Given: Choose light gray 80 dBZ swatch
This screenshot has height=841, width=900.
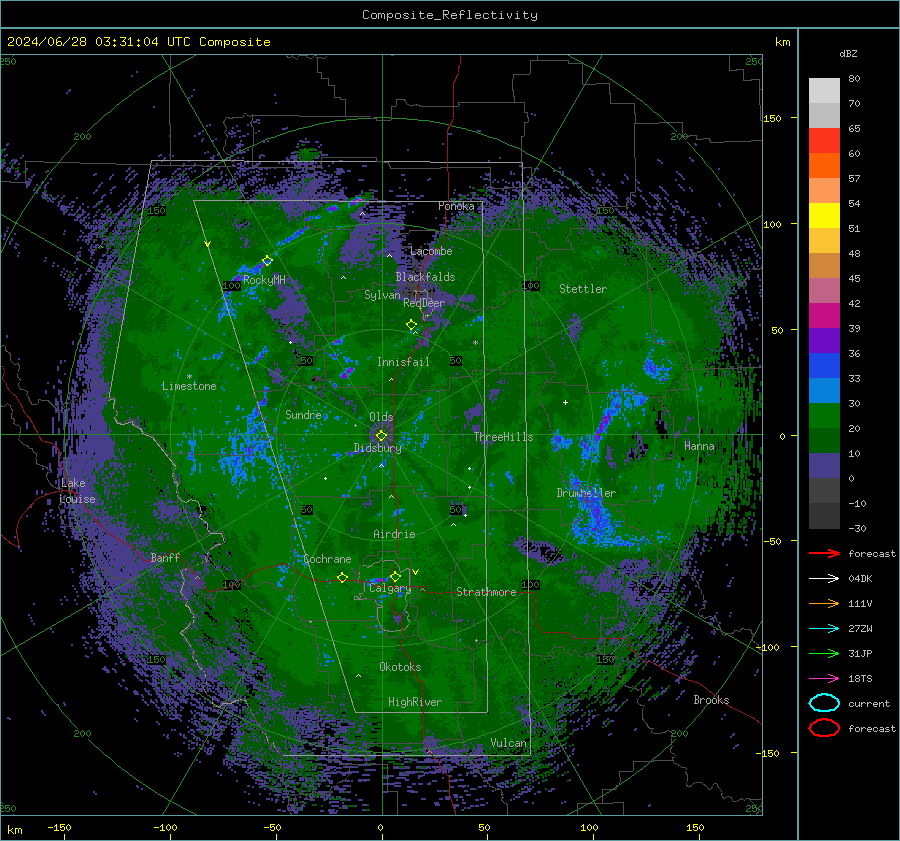Looking at the screenshot, I should (824, 90).
